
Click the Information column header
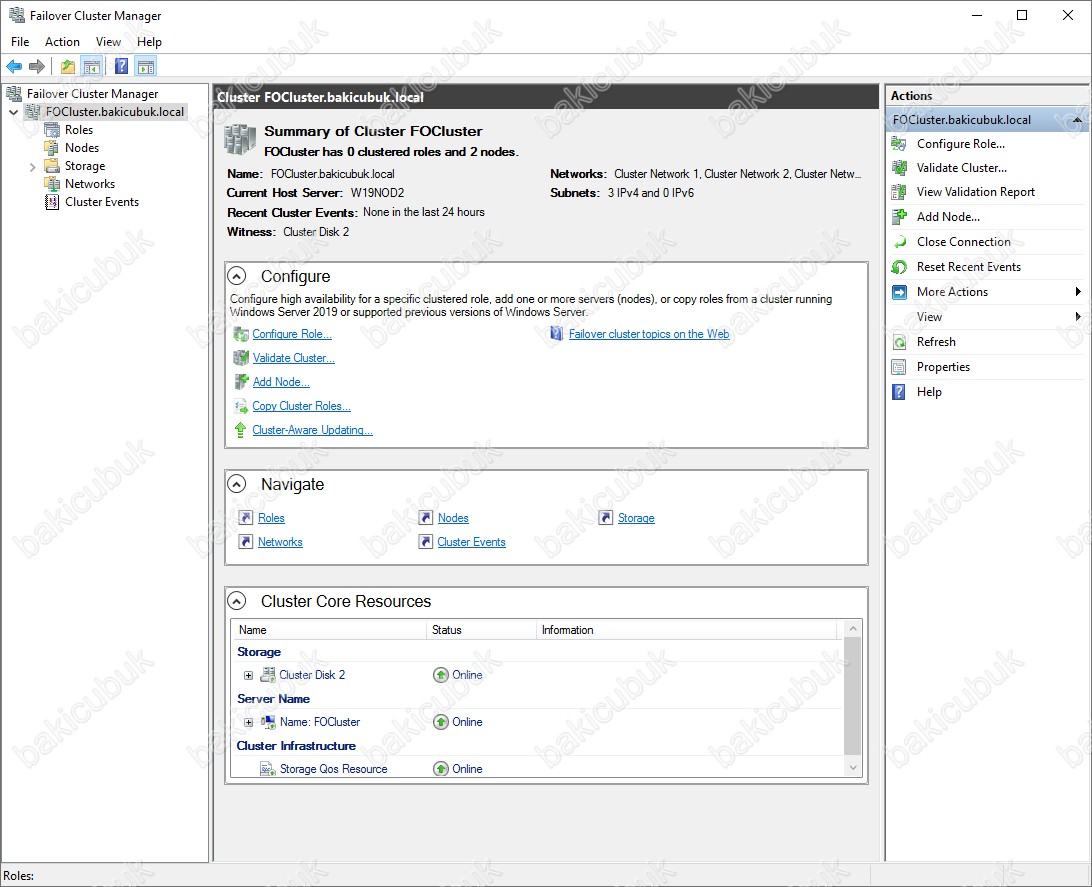pos(687,630)
